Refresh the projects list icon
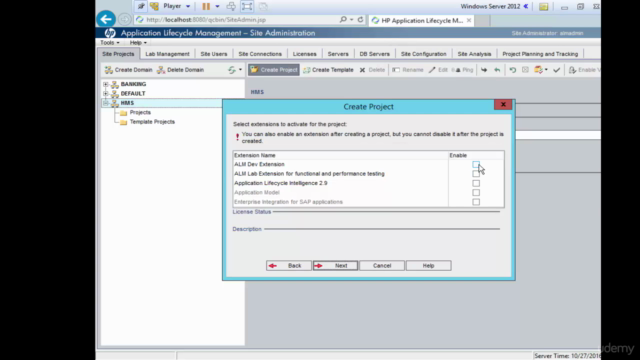This screenshot has width=640, height=360. coord(232,70)
